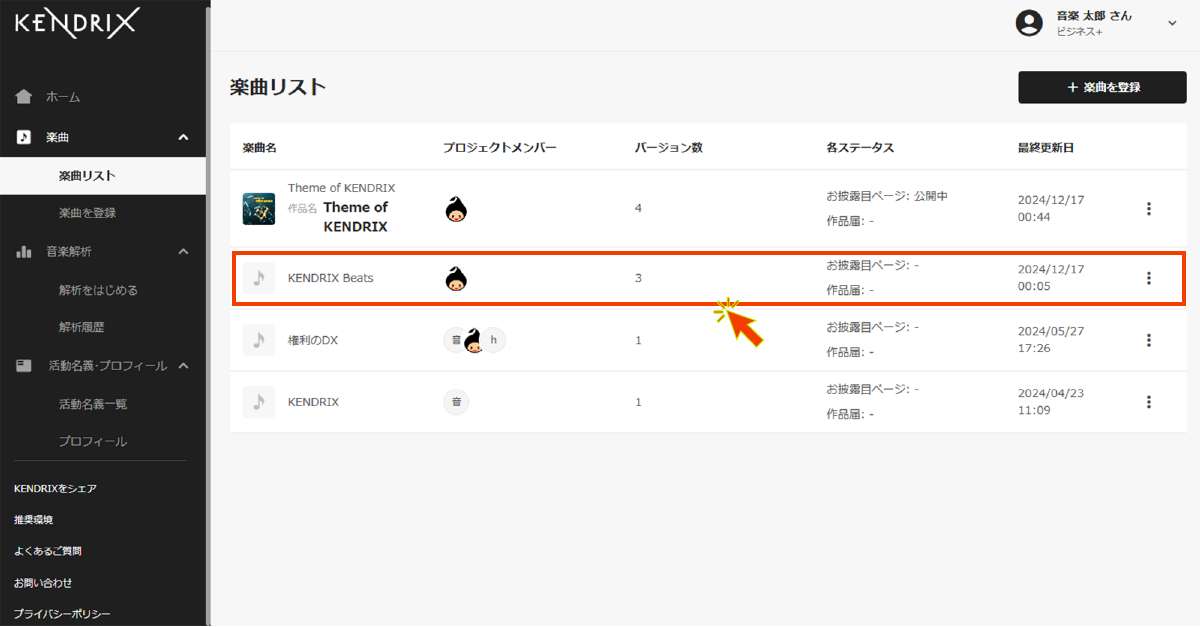Click the member avatar on KENDRIX Beats row
The width and height of the screenshot is (1200, 627).
coord(456,278)
